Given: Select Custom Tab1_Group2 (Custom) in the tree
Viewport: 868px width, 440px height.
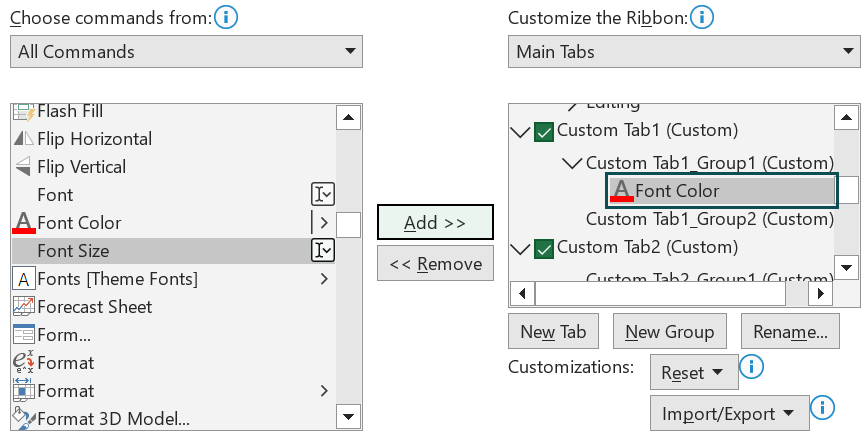Looking at the screenshot, I should [x=710, y=219].
